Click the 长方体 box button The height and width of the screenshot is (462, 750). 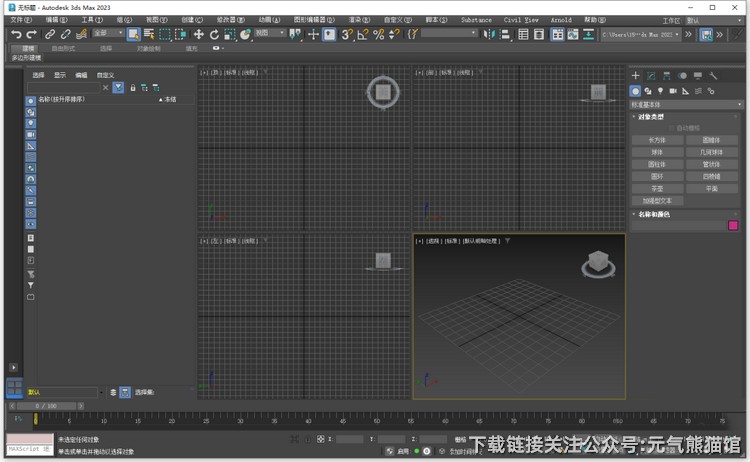(x=657, y=140)
